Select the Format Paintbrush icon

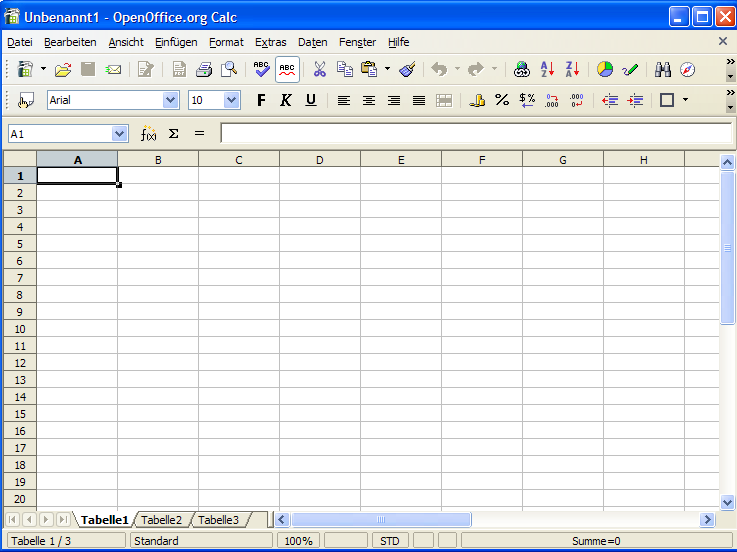[x=408, y=70]
